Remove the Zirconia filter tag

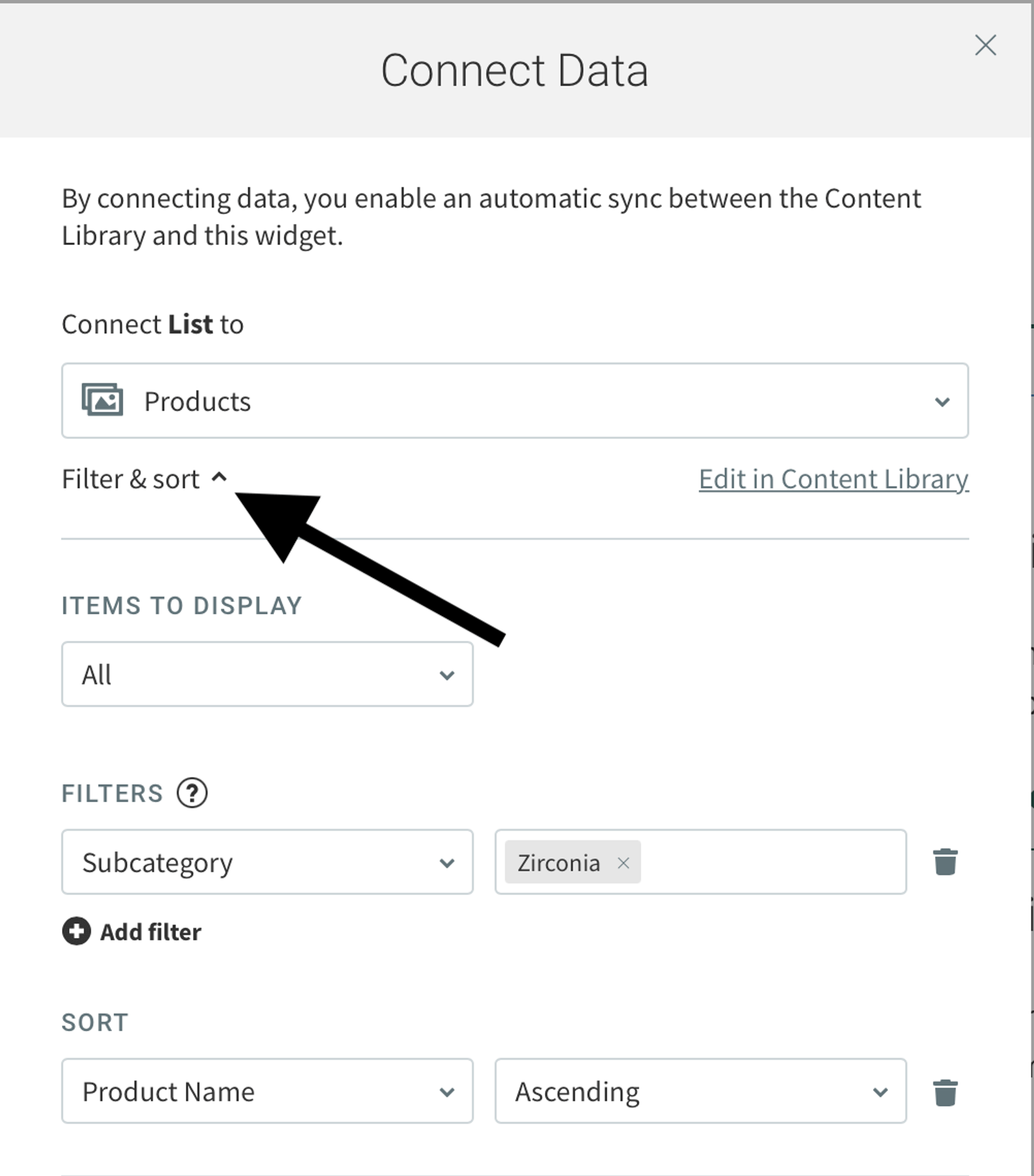(x=623, y=863)
